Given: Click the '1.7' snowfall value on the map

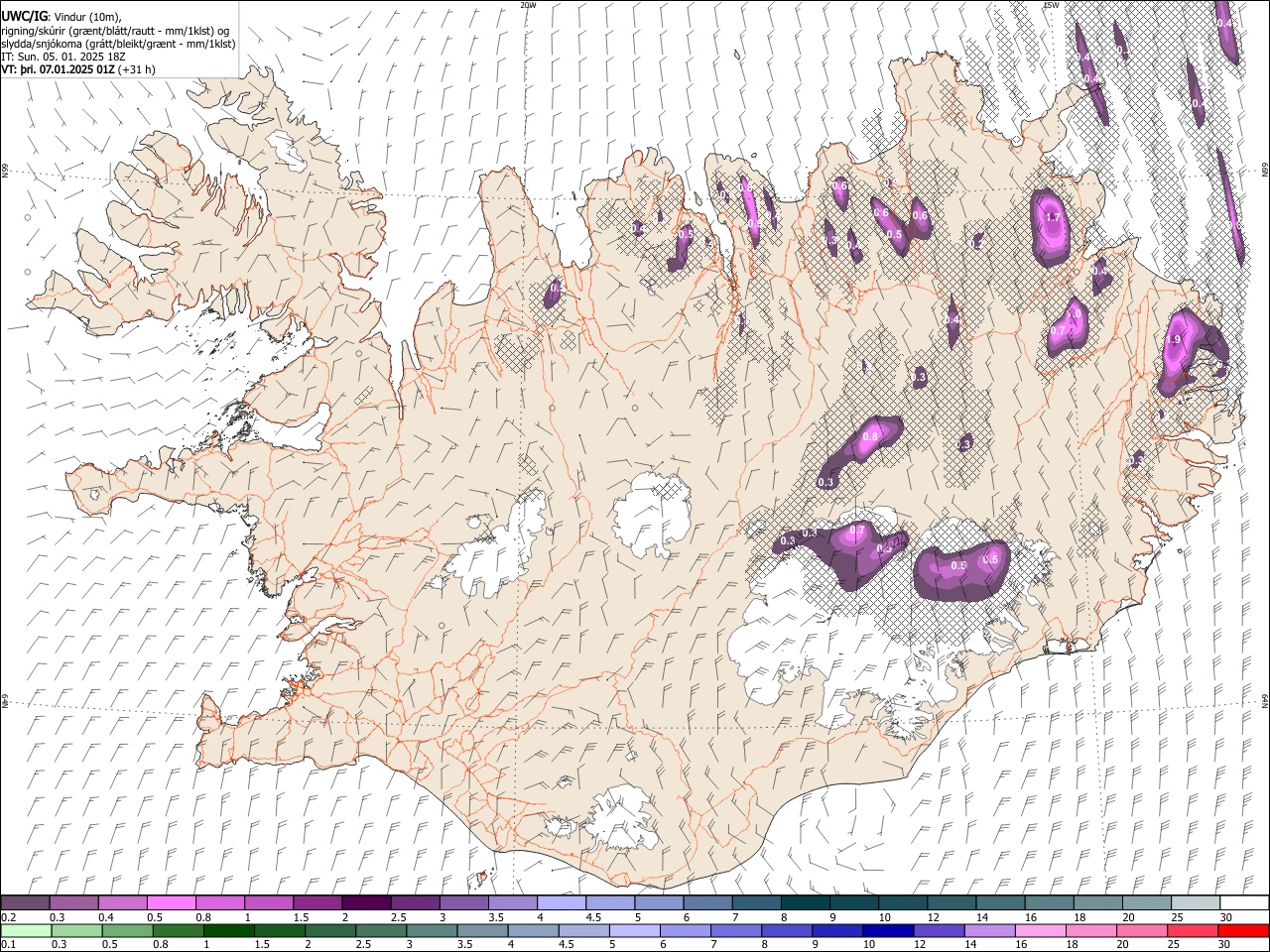Looking at the screenshot, I should 1054,218.
